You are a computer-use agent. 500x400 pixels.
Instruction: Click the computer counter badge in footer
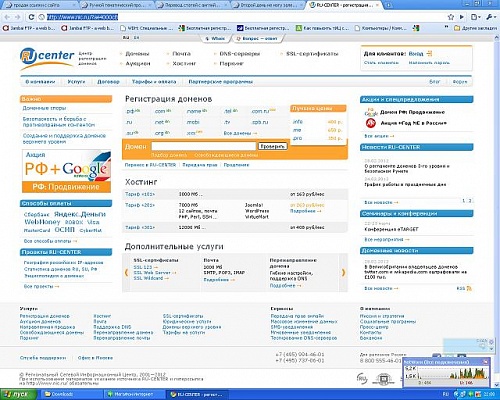pyautogui.click(x=383, y=379)
